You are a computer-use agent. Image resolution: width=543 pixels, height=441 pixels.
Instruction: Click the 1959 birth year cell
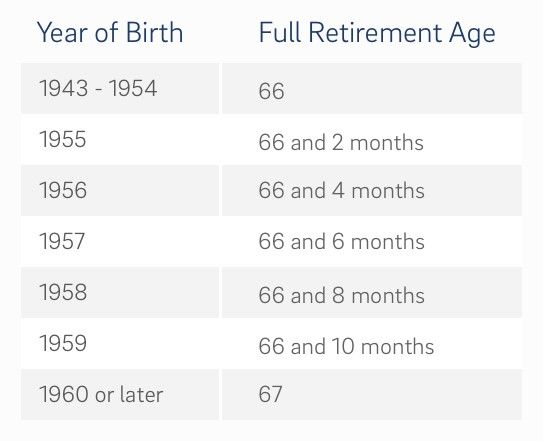pos(120,343)
